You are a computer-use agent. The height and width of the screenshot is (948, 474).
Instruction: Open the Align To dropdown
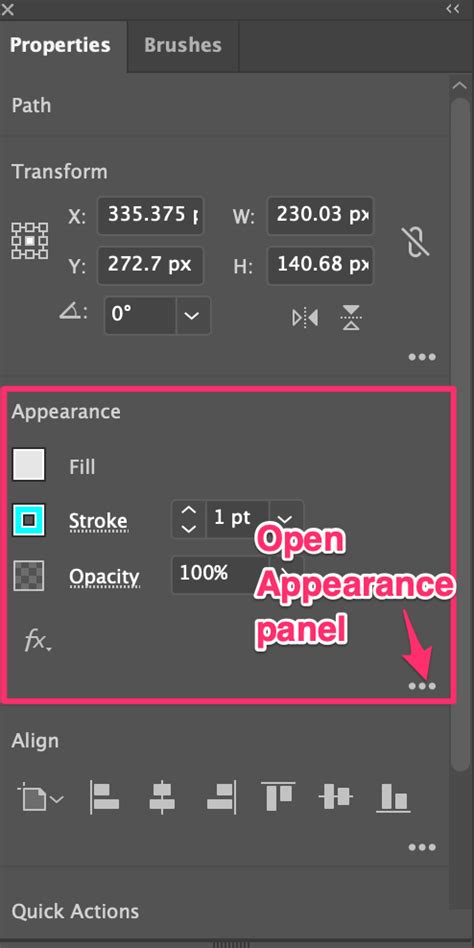[41, 798]
